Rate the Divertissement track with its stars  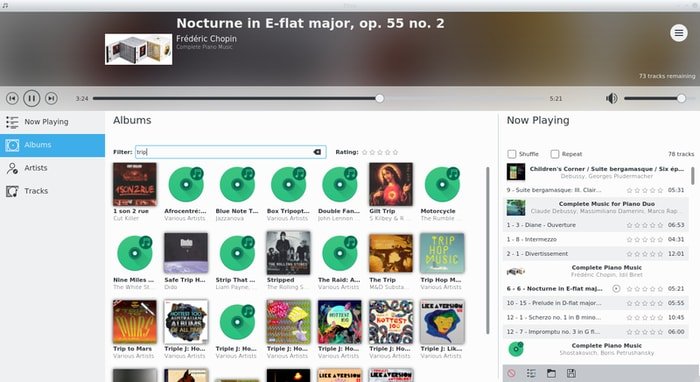coord(645,254)
